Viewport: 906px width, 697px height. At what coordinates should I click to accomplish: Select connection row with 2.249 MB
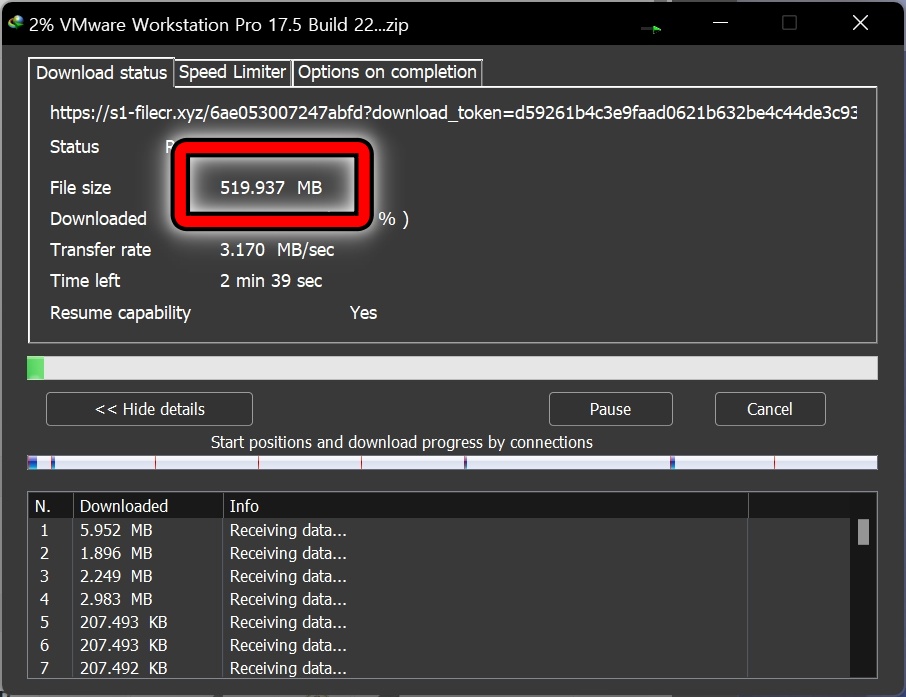click(439, 576)
